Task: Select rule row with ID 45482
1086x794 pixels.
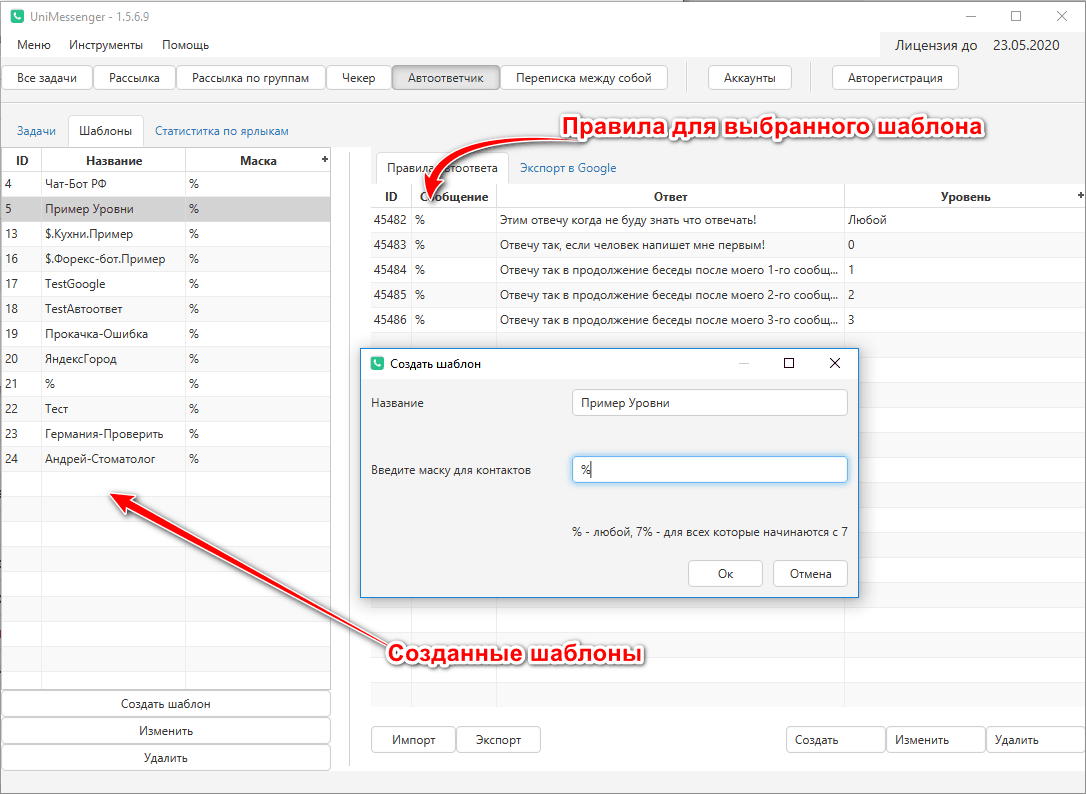Action: click(728, 220)
